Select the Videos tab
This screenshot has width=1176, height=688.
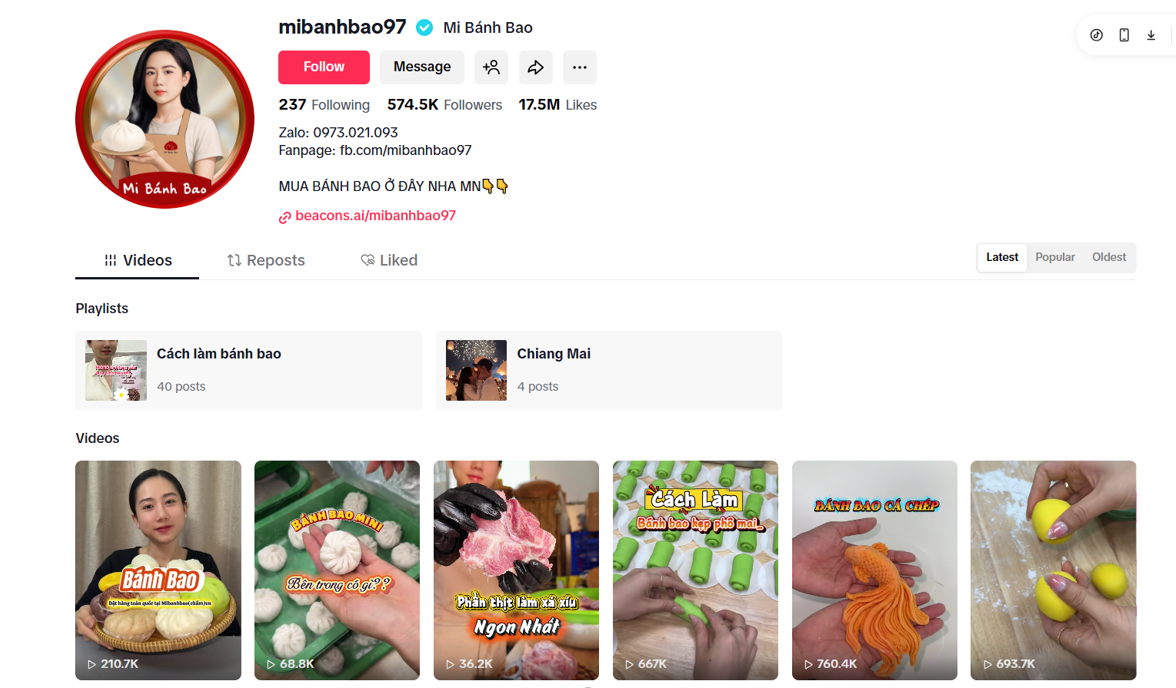coord(137,260)
